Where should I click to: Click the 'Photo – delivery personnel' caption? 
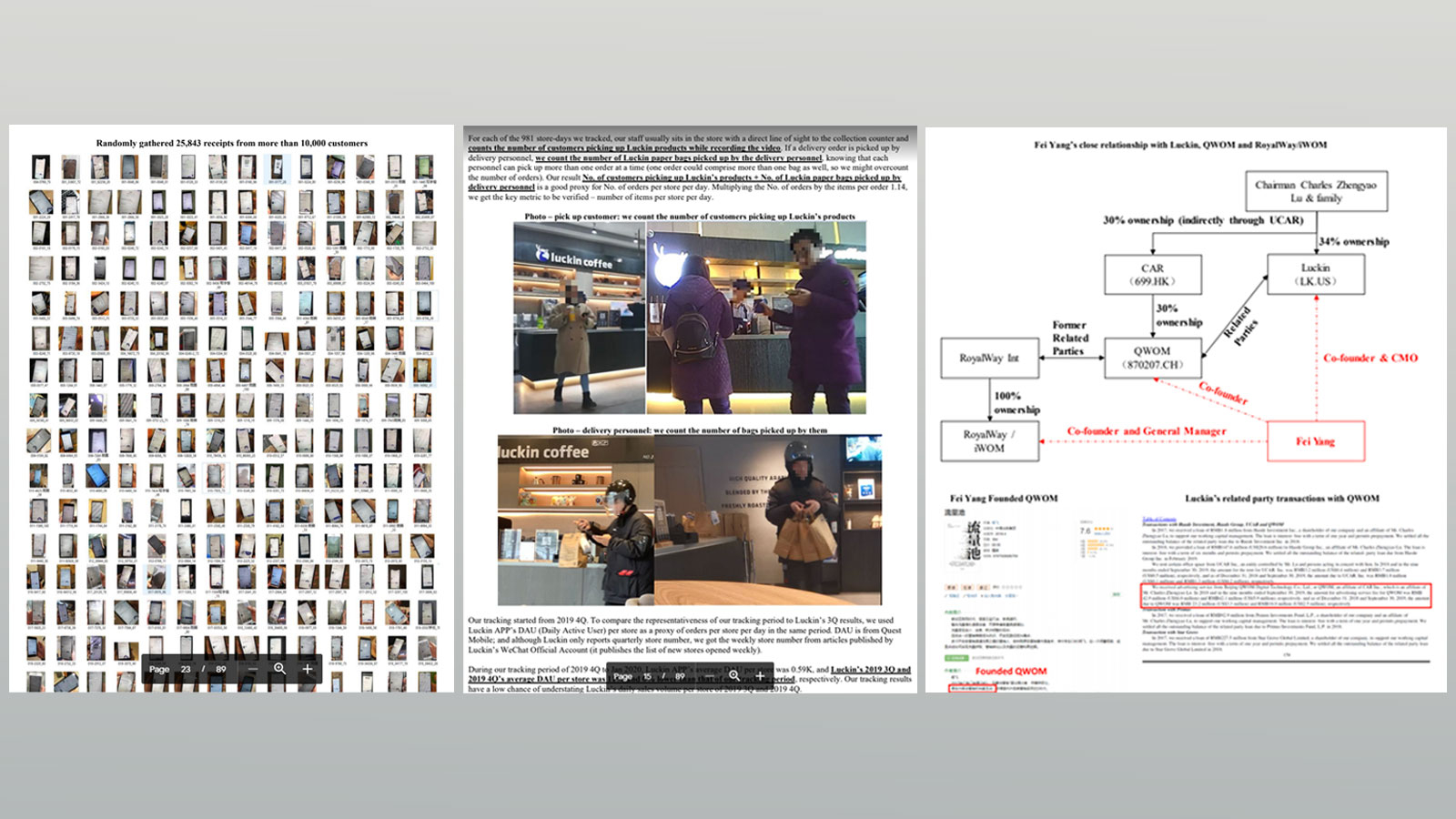pos(690,430)
